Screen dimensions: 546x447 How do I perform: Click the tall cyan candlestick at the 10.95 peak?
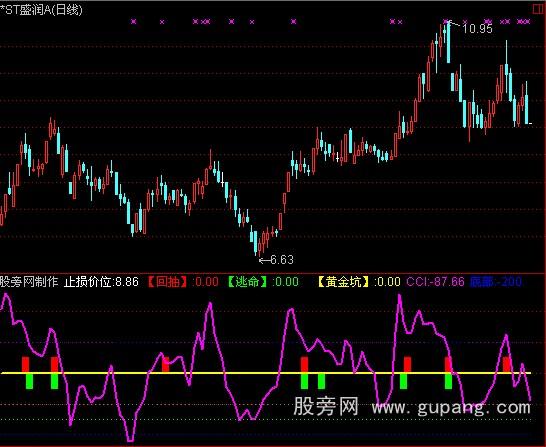[448, 42]
